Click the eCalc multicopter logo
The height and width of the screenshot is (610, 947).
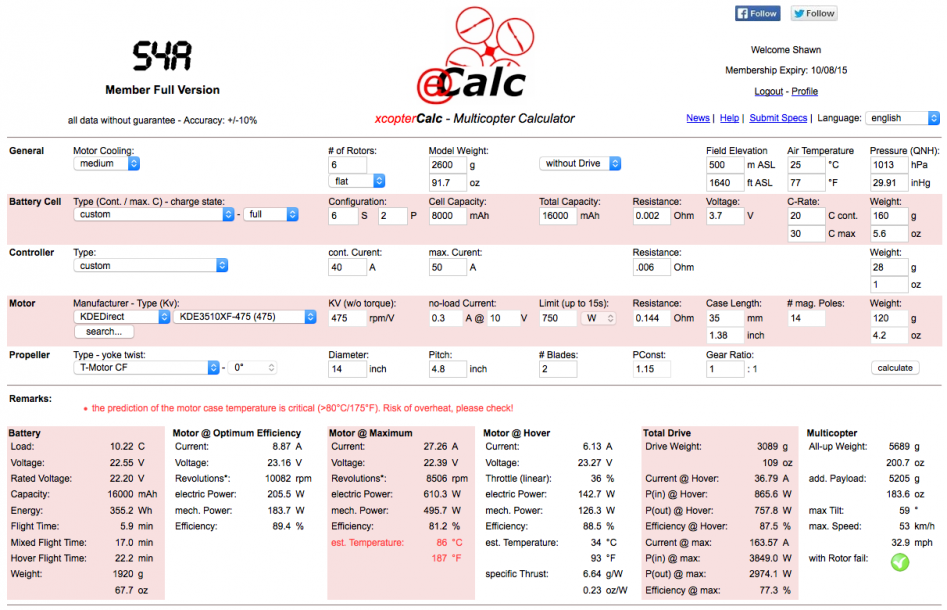(x=475, y=54)
